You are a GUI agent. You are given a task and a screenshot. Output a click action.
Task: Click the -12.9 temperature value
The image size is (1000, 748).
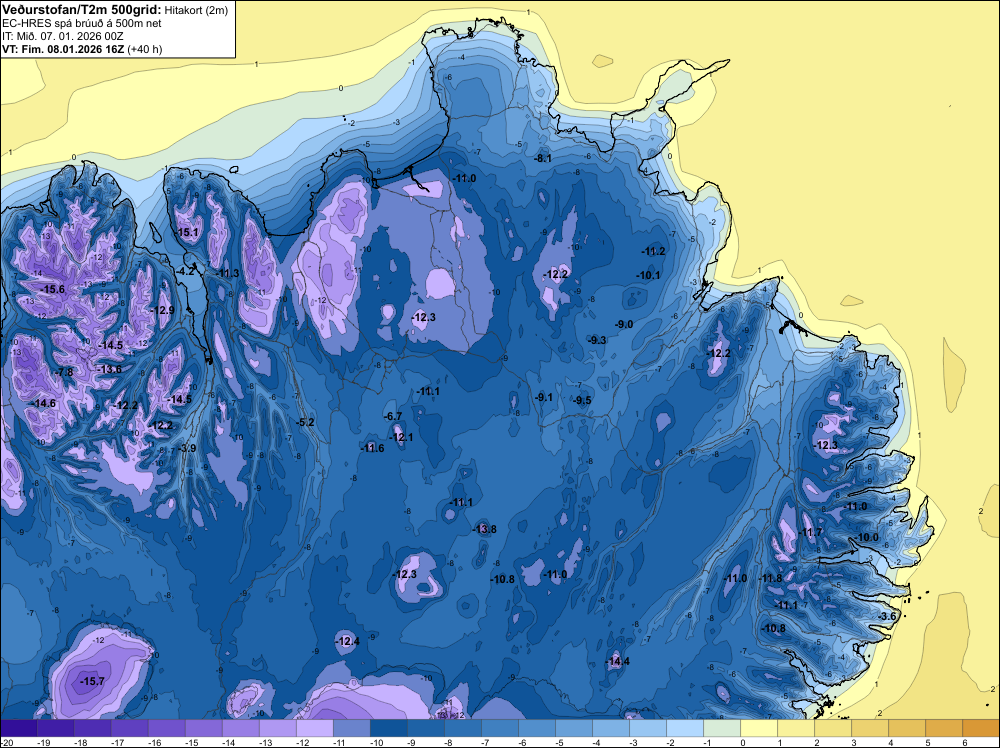pyautogui.click(x=162, y=311)
